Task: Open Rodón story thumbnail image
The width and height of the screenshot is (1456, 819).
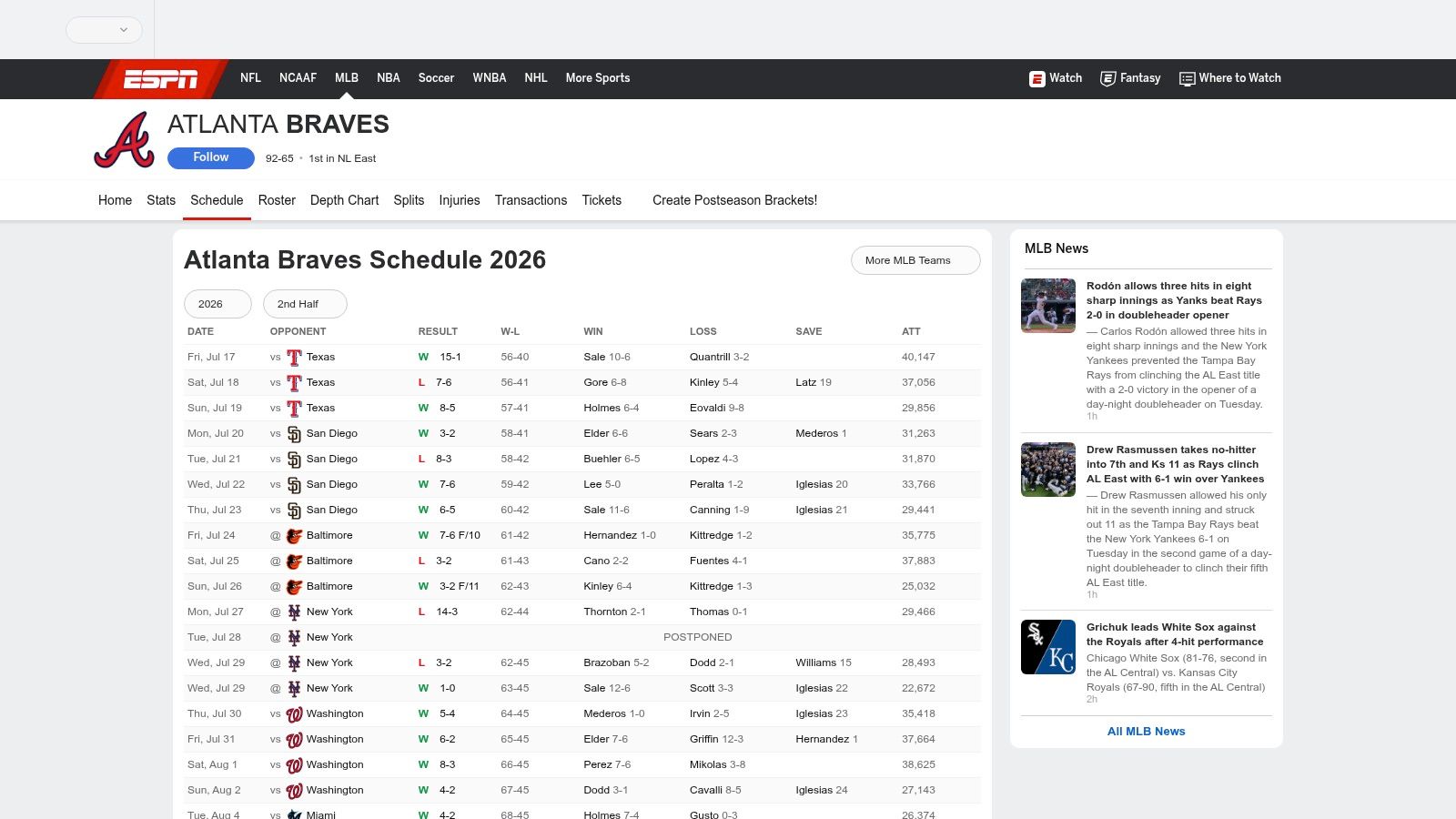Action: [x=1048, y=306]
